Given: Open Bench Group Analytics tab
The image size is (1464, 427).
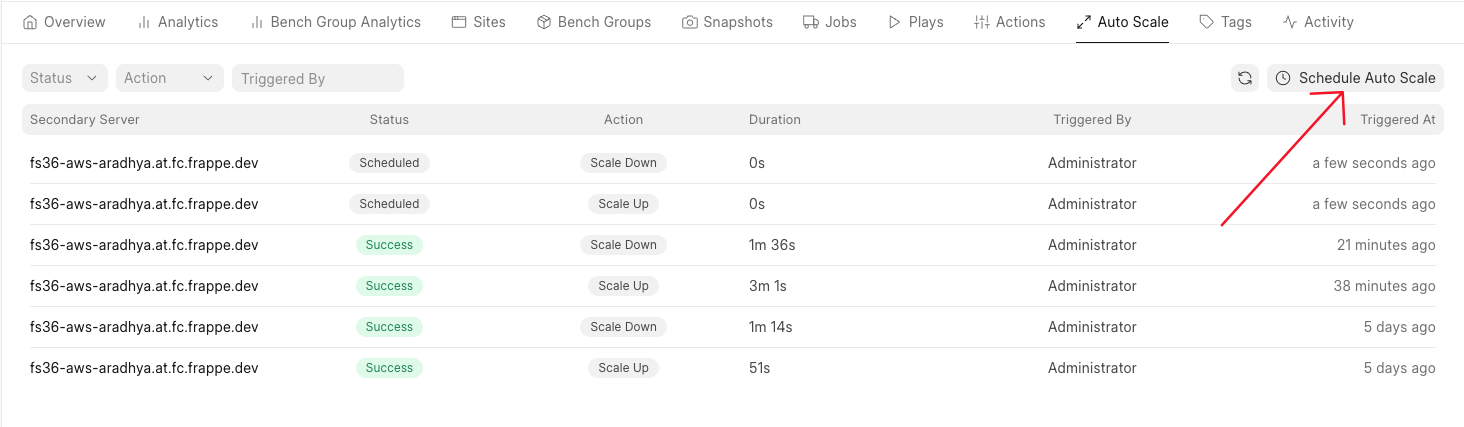Looking at the screenshot, I should (336, 22).
